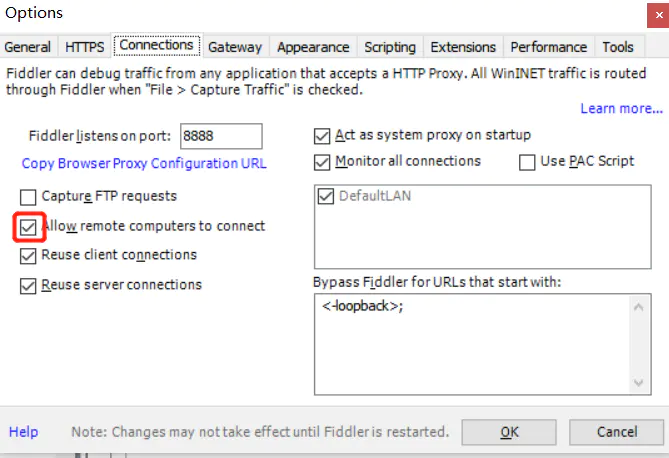Open the Extensions tab
The height and width of the screenshot is (458, 669).
[465, 47]
